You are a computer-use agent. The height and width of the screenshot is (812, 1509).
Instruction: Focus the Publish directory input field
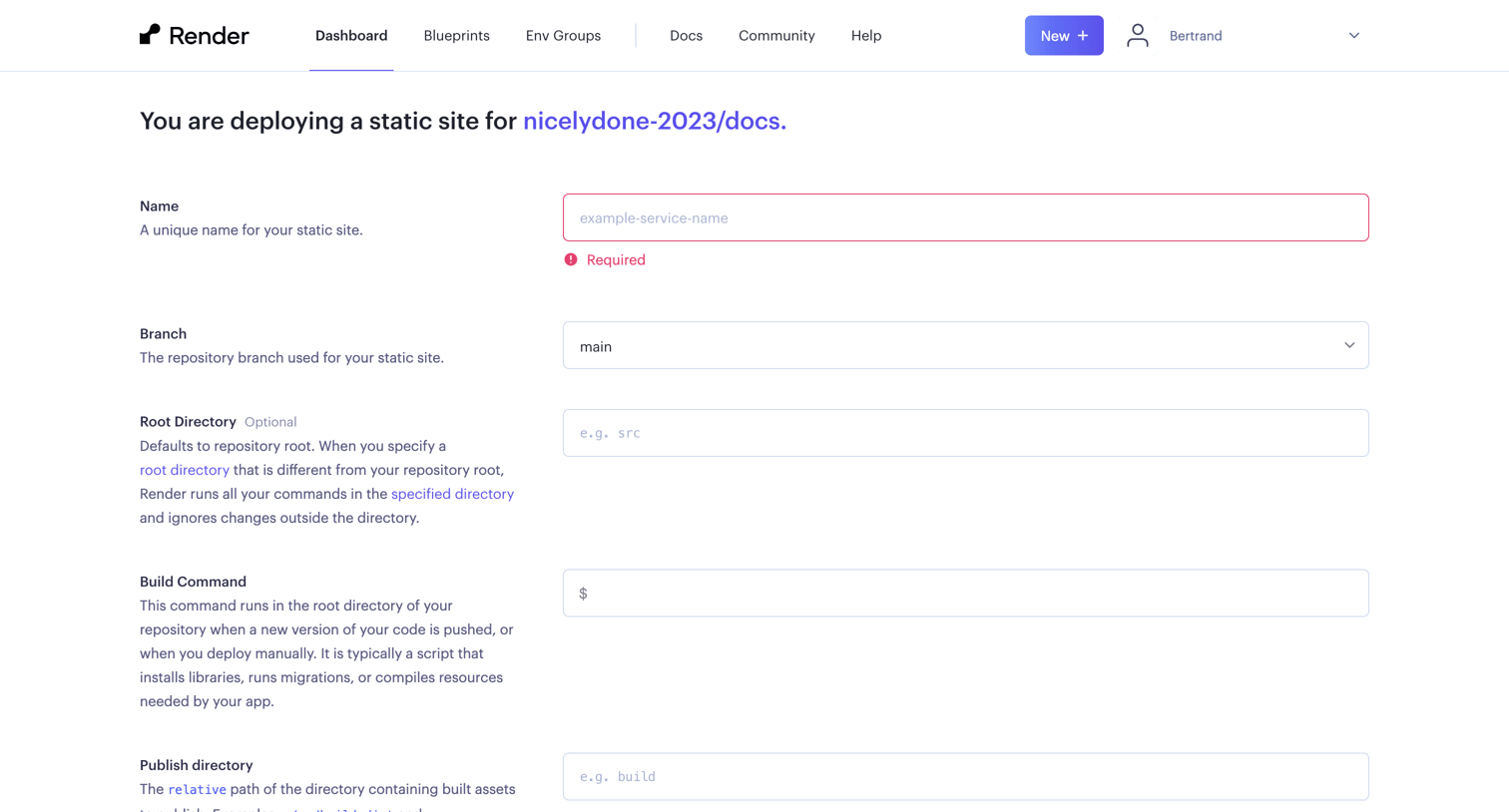[965, 776]
